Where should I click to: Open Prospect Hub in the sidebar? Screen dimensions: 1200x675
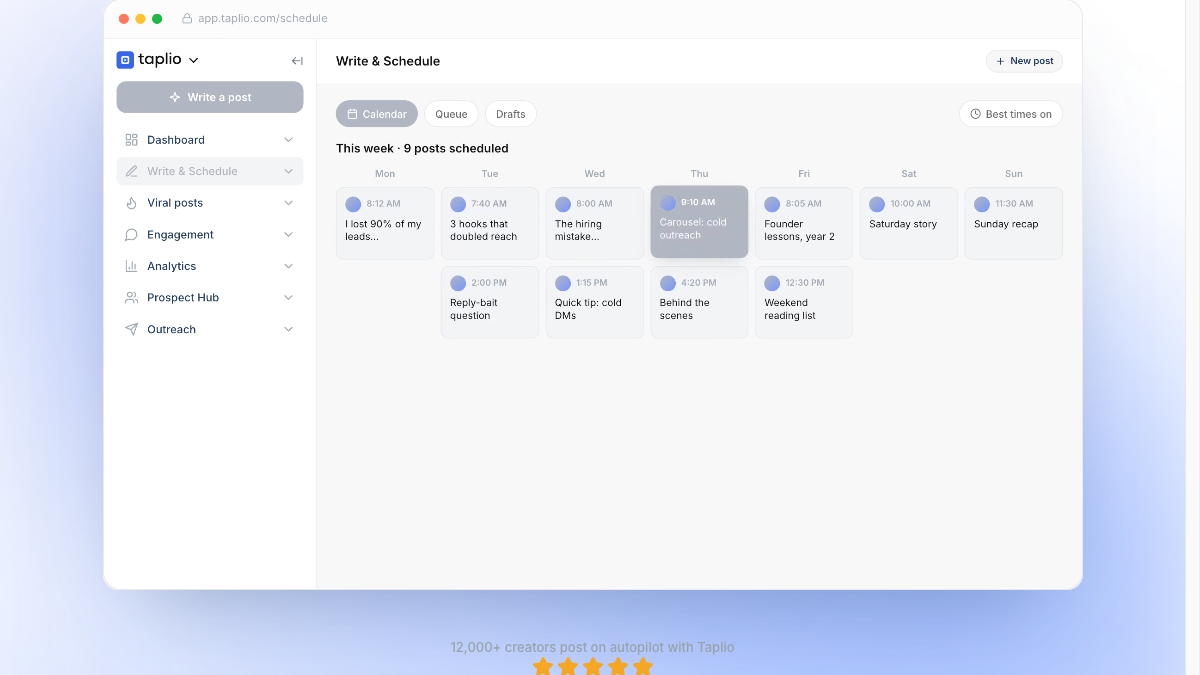click(x=210, y=298)
